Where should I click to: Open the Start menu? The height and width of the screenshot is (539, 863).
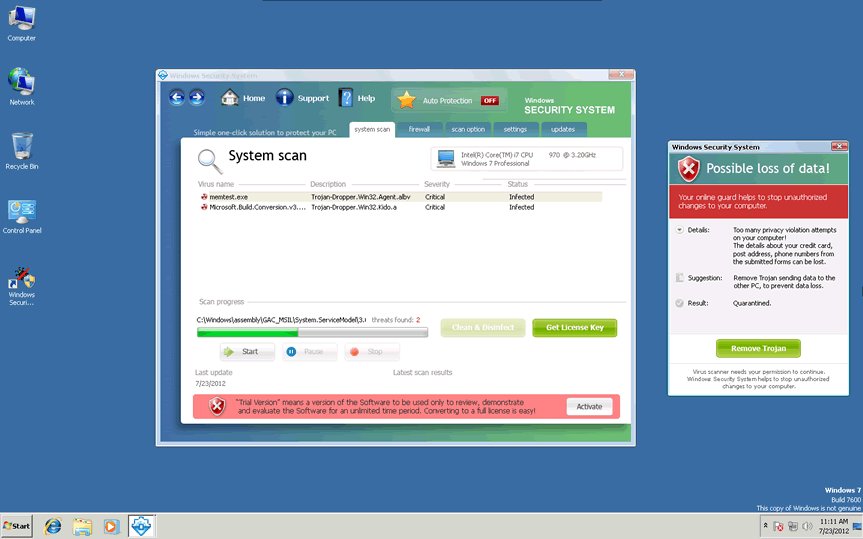pyautogui.click(x=17, y=525)
